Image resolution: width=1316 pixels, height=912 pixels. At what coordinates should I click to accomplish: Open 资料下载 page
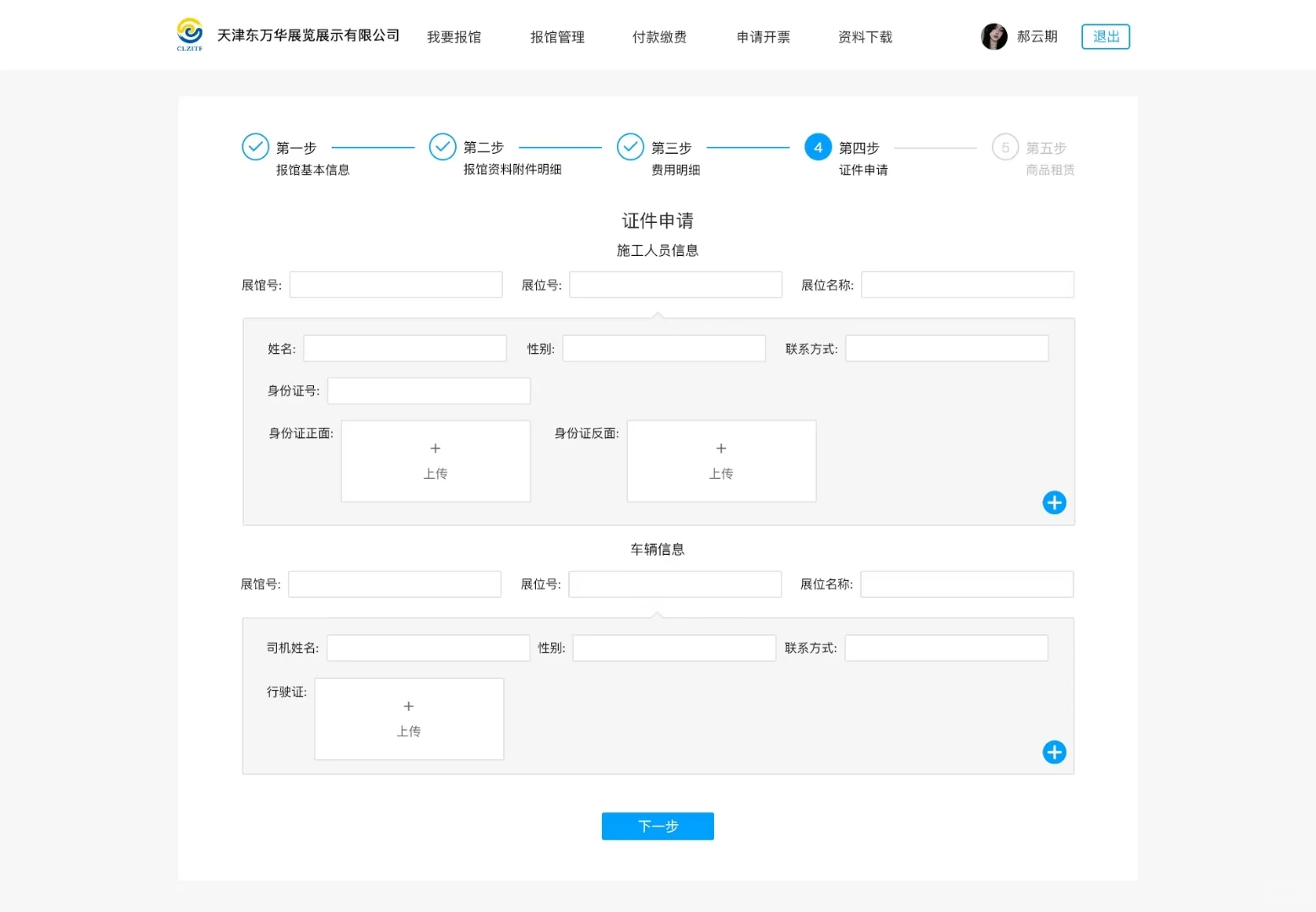864,37
